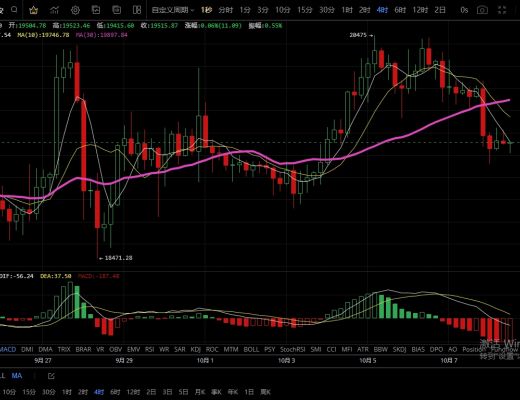Select 2日 in the top toolbar
The width and height of the screenshot is (520, 400).
tap(440, 10)
